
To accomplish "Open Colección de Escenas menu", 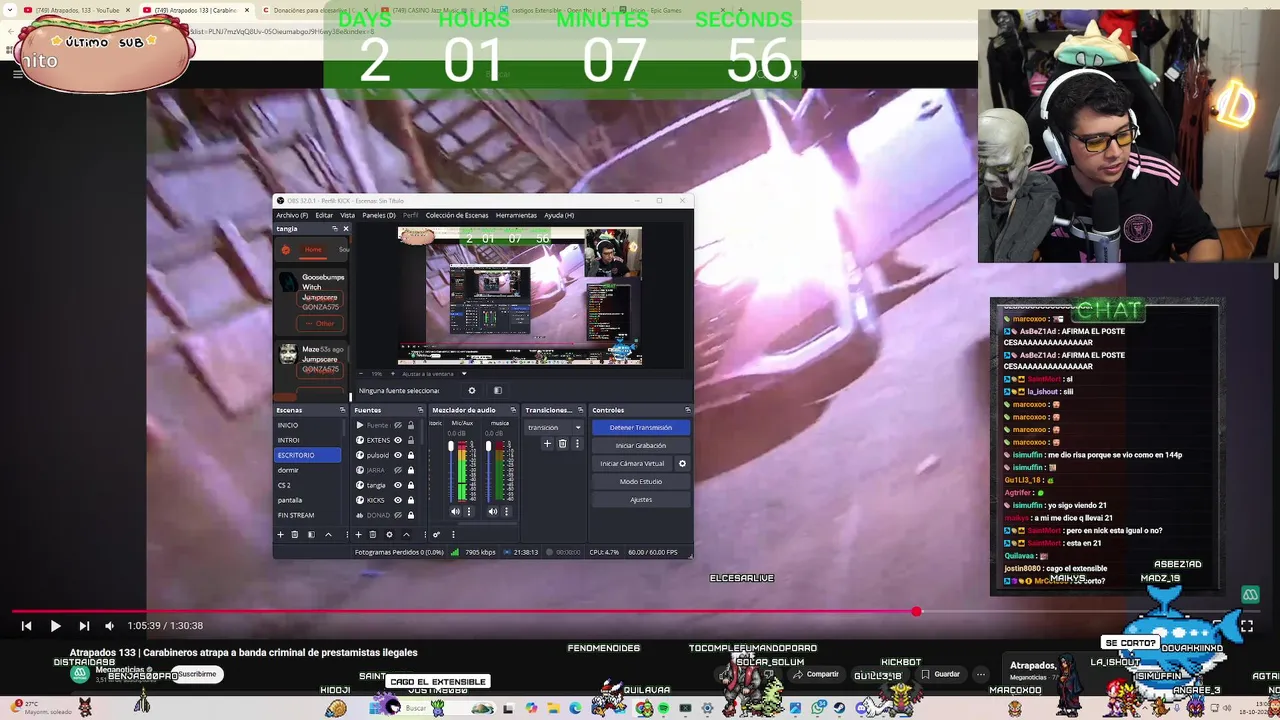I will point(457,215).
